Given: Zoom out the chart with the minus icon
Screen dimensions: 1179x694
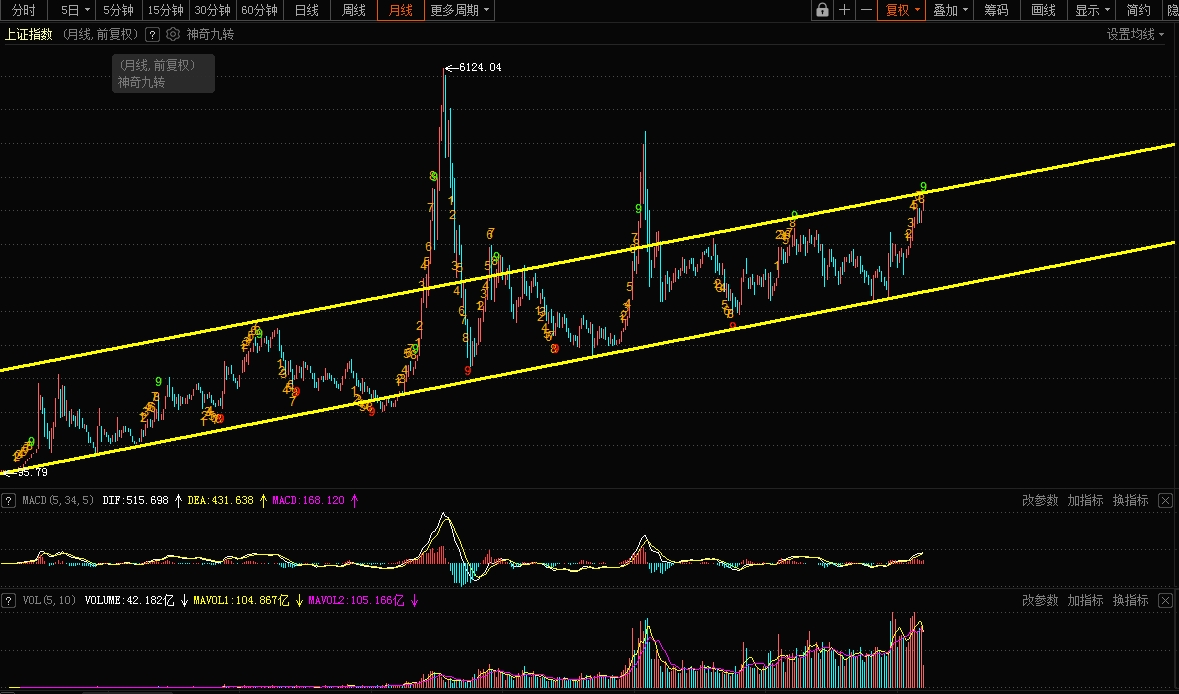Looking at the screenshot, I should click(x=866, y=10).
